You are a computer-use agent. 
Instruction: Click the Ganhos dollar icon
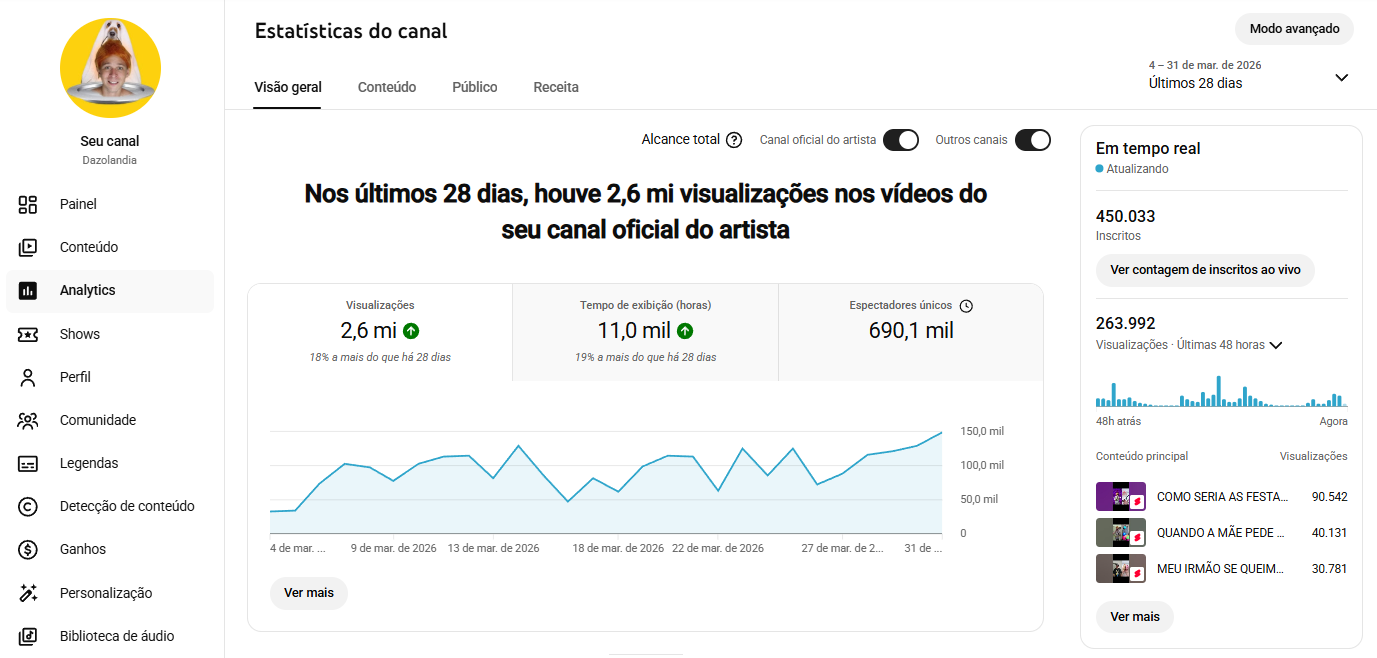tap(28, 549)
